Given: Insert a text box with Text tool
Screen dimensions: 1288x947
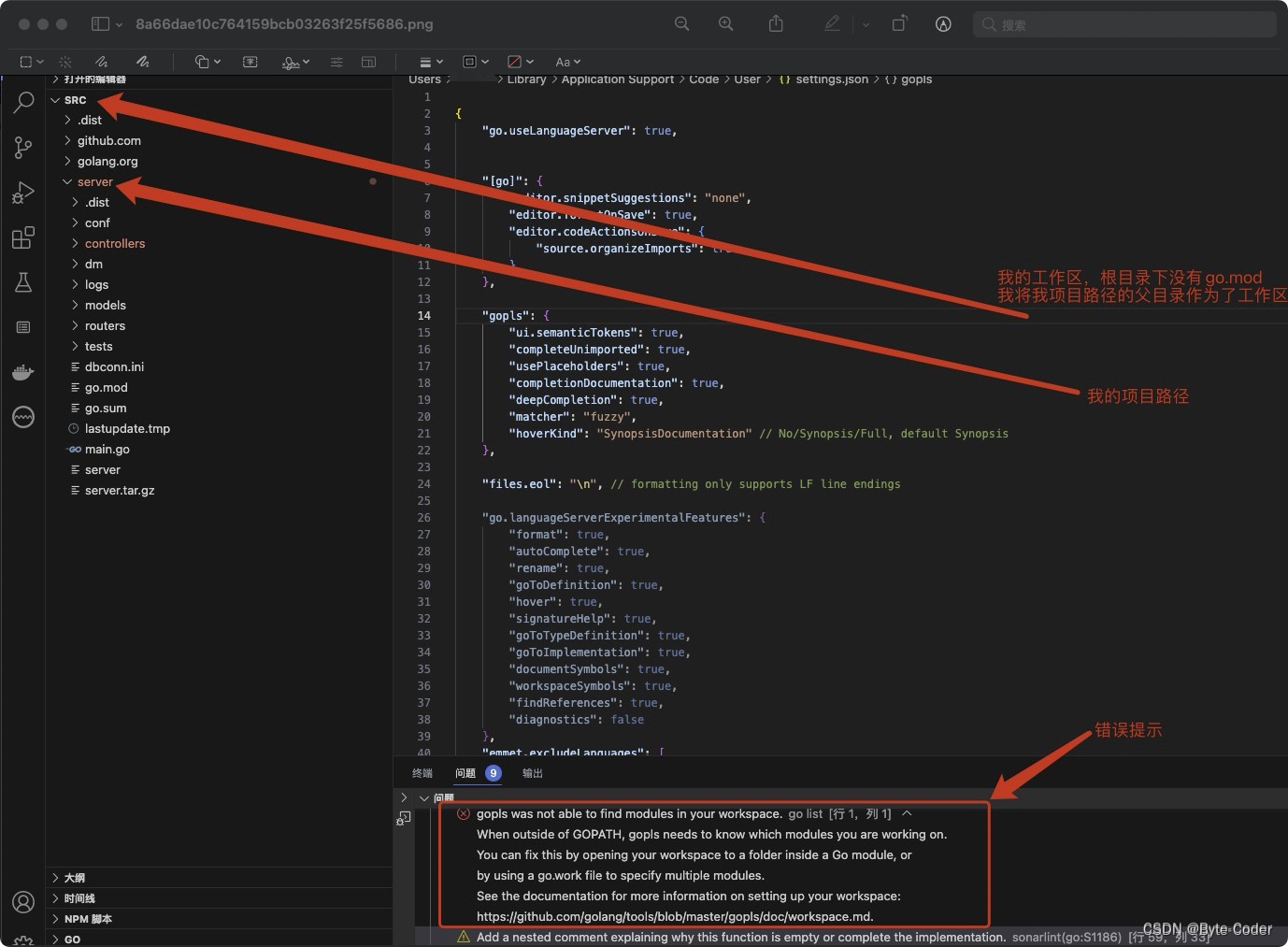Looking at the screenshot, I should tap(250, 62).
